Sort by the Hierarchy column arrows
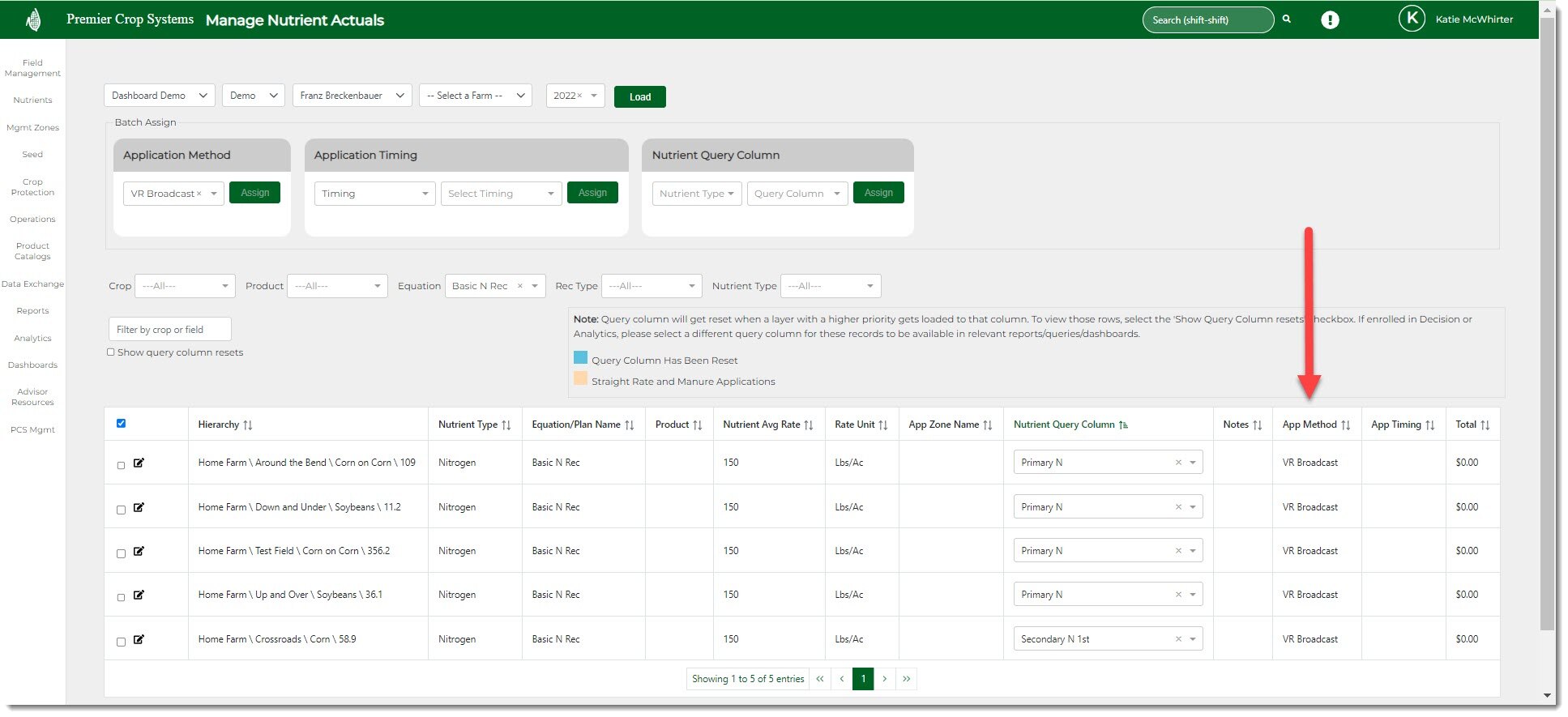This screenshot has width=1568, height=717. point(248,425)
